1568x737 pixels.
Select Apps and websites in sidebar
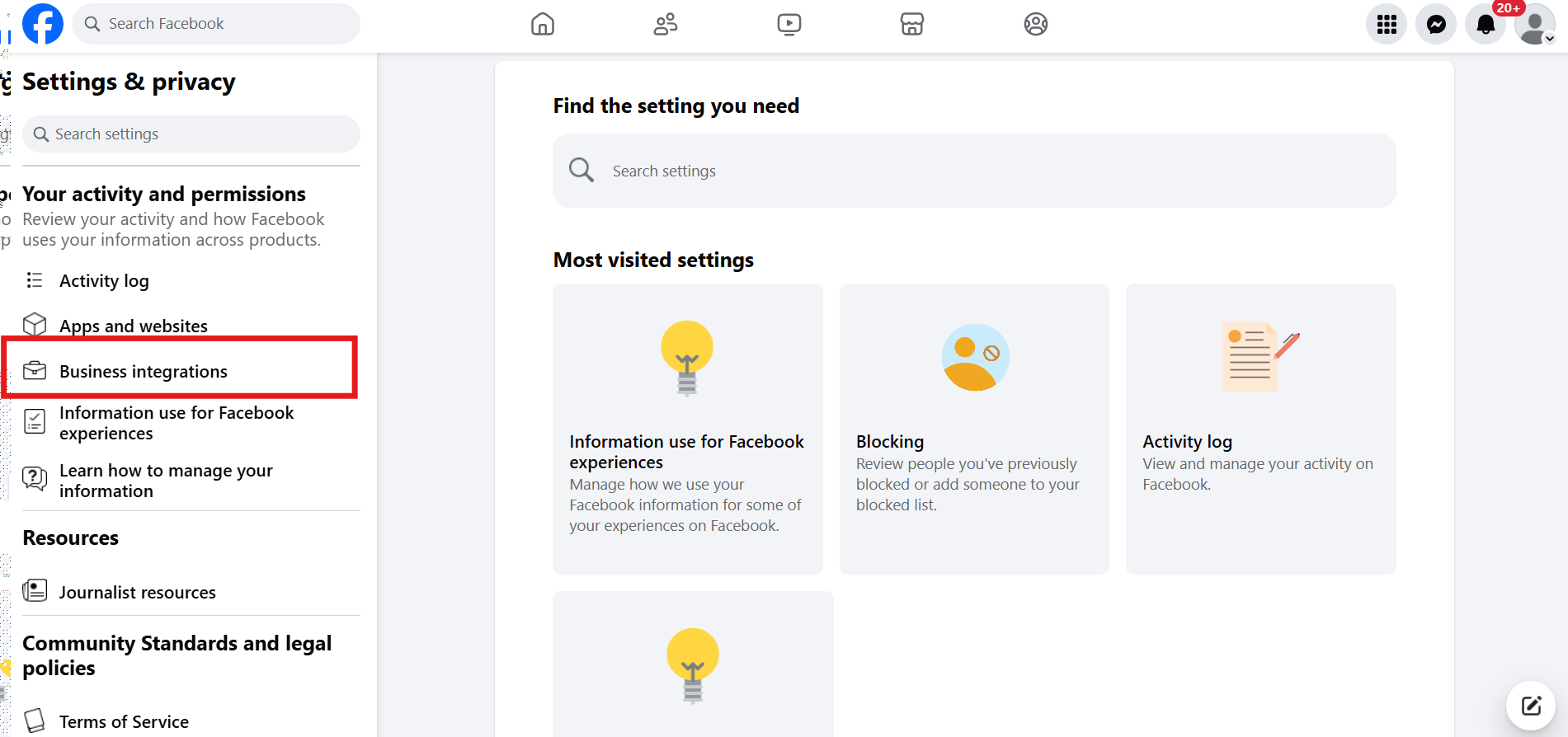(x=133, y=326)
